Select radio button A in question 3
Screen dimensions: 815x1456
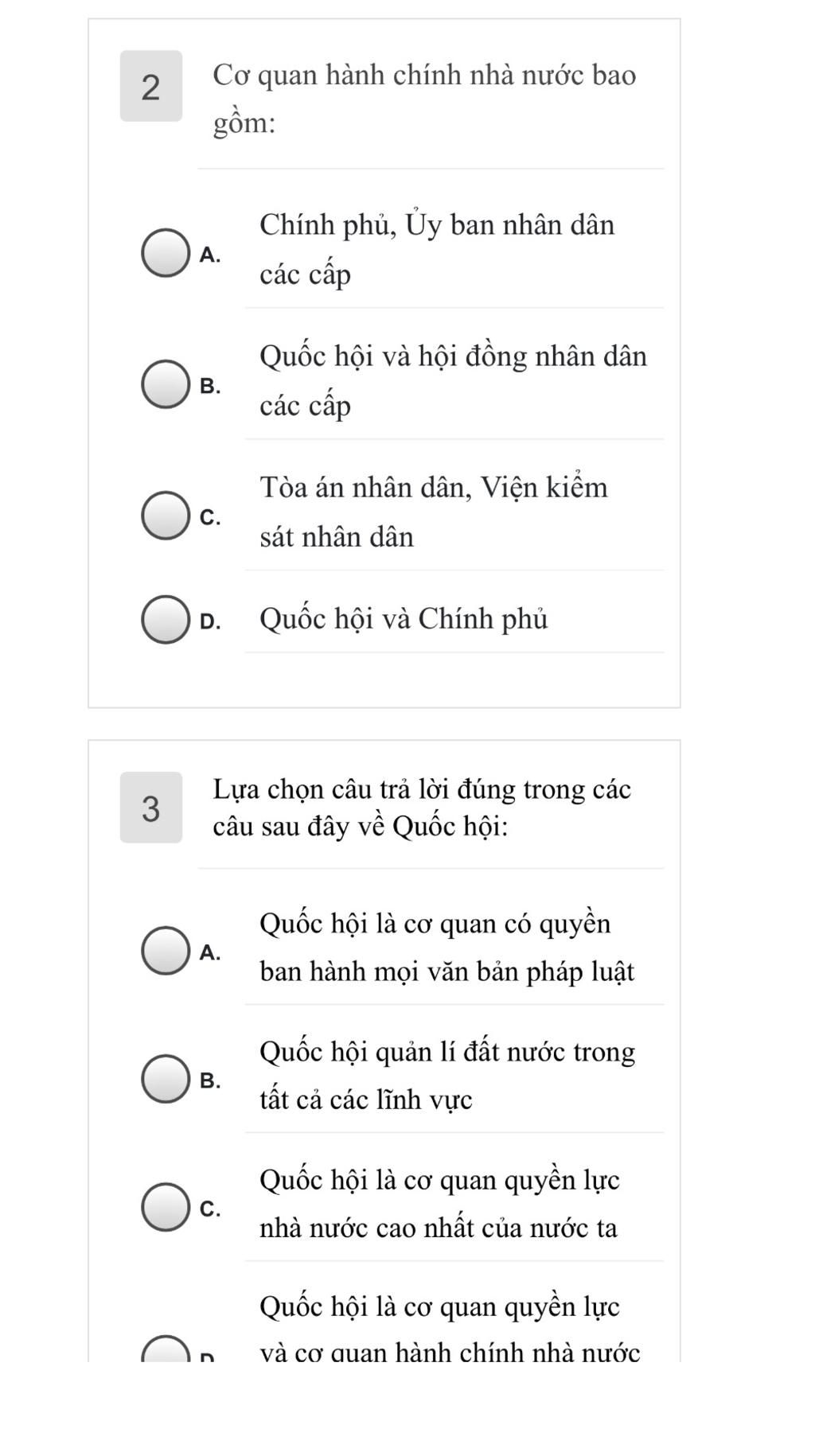(166, 950)
